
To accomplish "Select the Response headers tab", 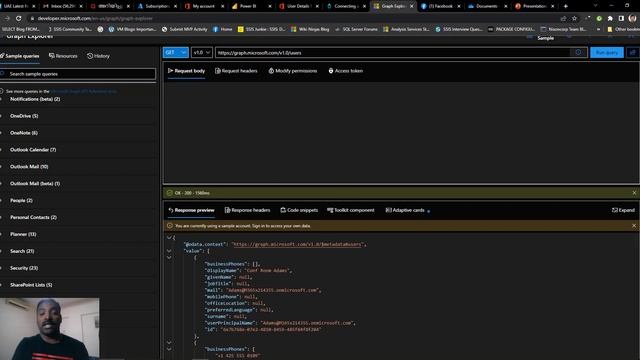I will [x=247, y=210].
